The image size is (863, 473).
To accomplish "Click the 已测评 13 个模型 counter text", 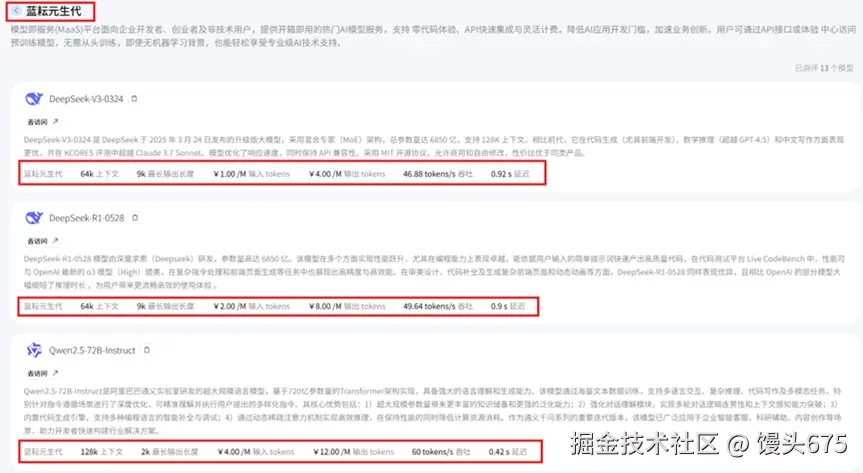I will pos(824,68).
